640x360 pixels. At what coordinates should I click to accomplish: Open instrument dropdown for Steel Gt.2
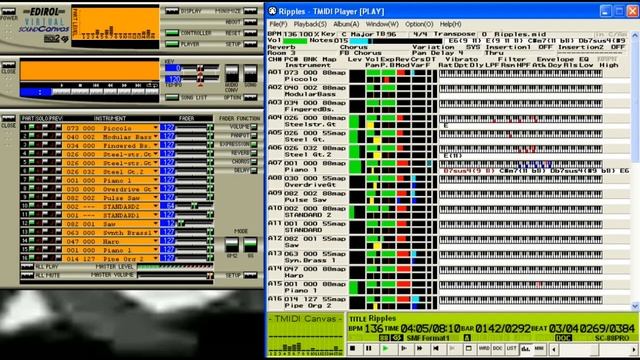pyautogui.click(x=156, y=171)
